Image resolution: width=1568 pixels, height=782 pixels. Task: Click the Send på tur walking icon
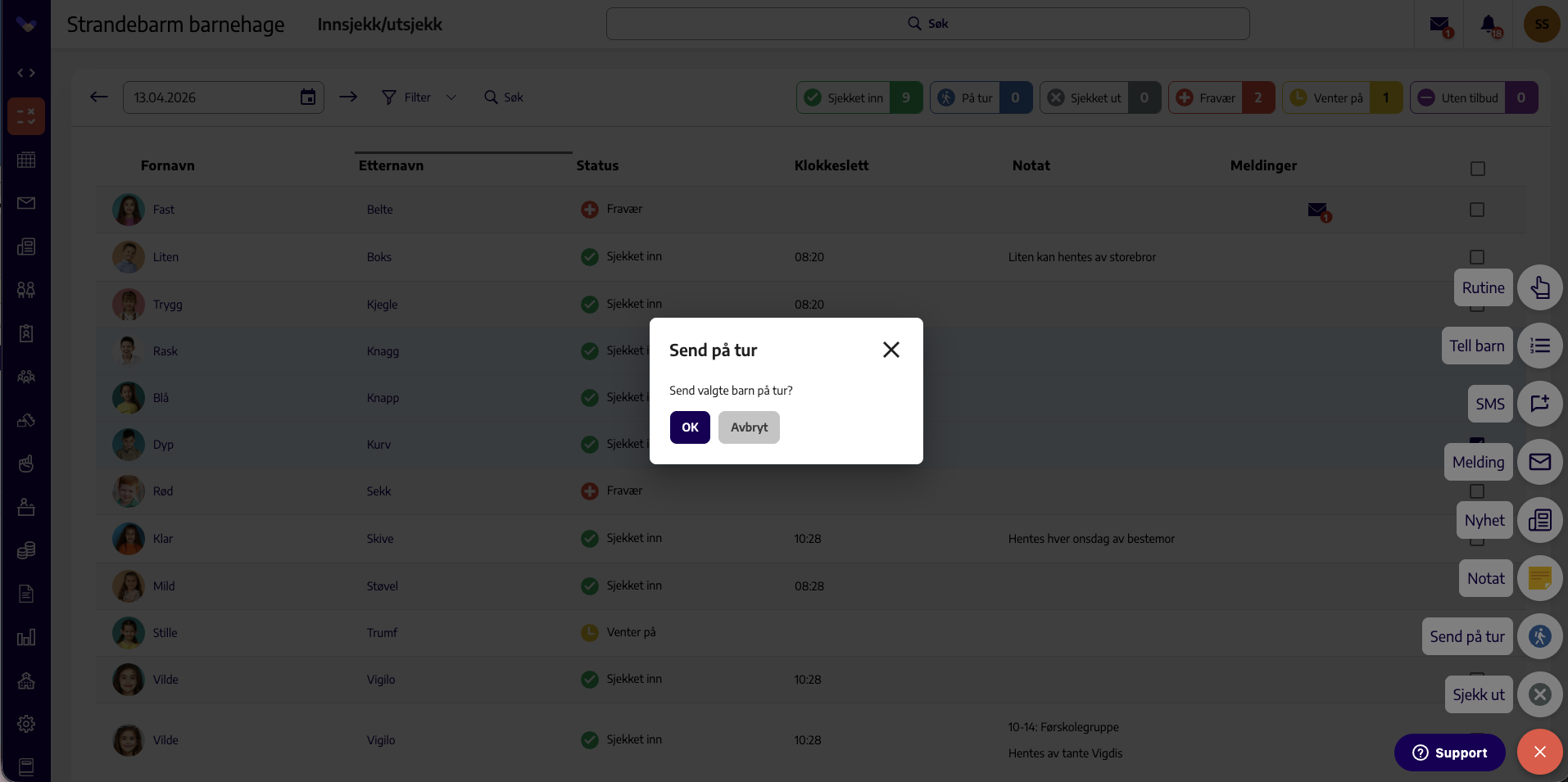1539,636
